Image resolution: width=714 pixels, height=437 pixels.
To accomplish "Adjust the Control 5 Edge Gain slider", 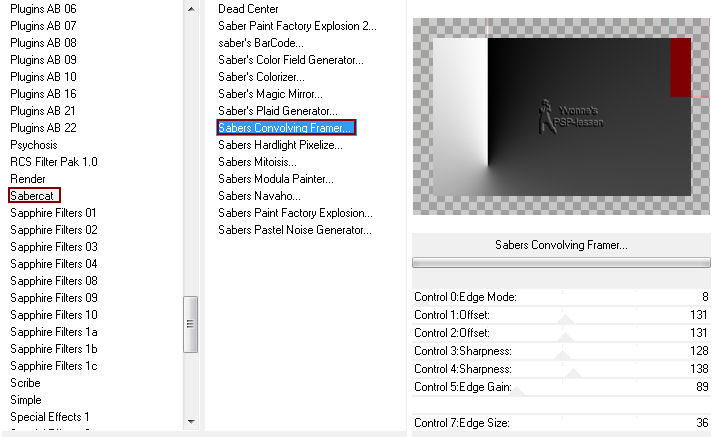I will 561,387.
